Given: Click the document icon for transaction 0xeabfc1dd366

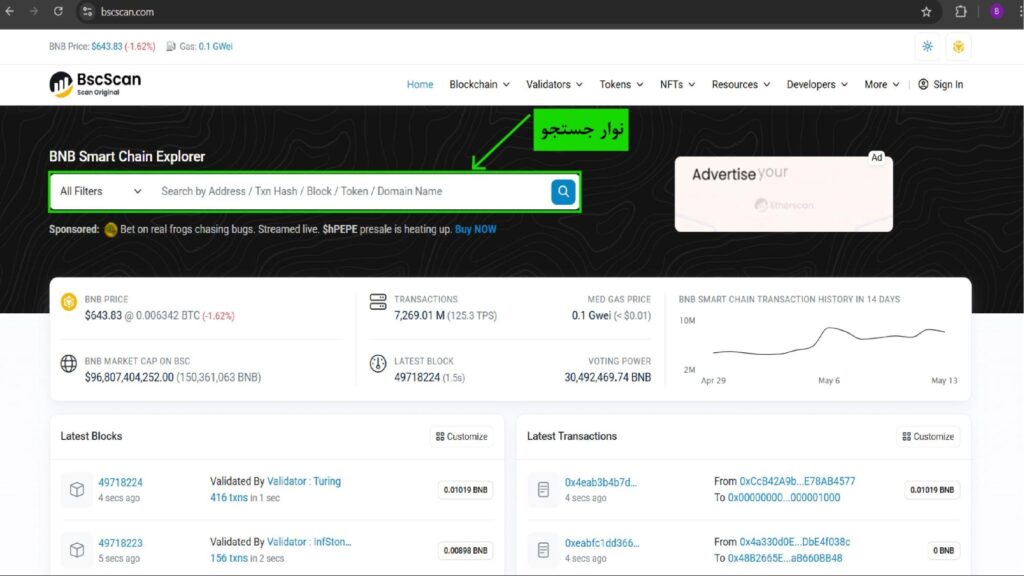Looking at the screenshot, I should click(x=543, y=550).
